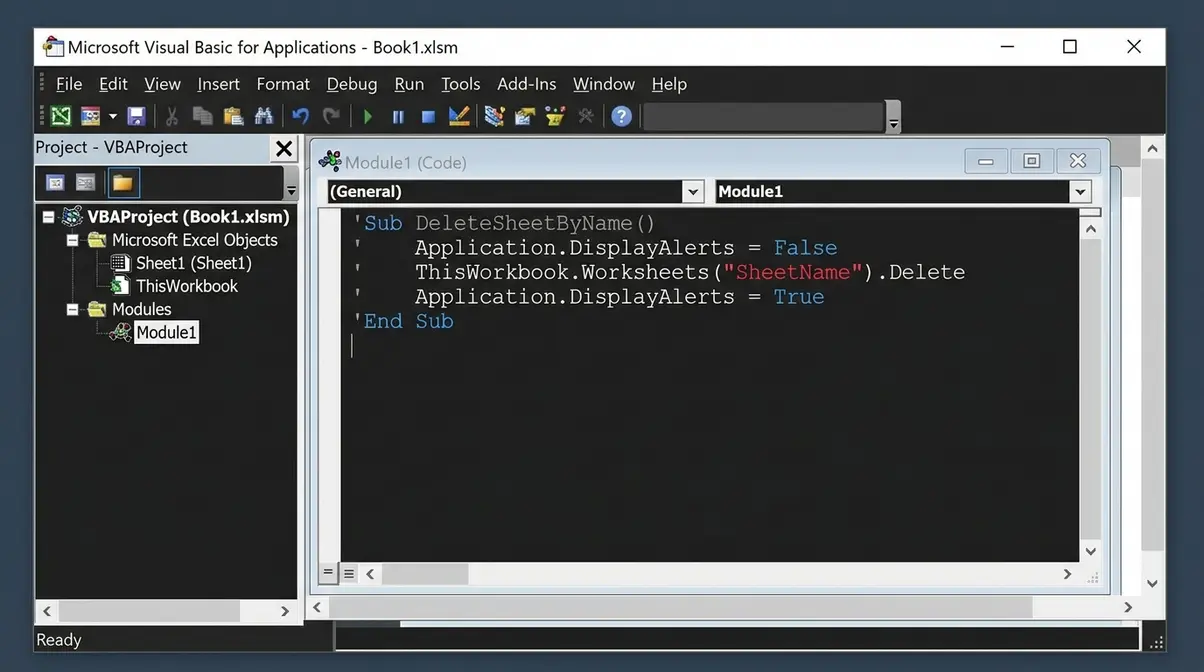The width and height of the screenshot is (1204, 672).
Task: Switch to Procedure View button
Action: tap(328, 574)
